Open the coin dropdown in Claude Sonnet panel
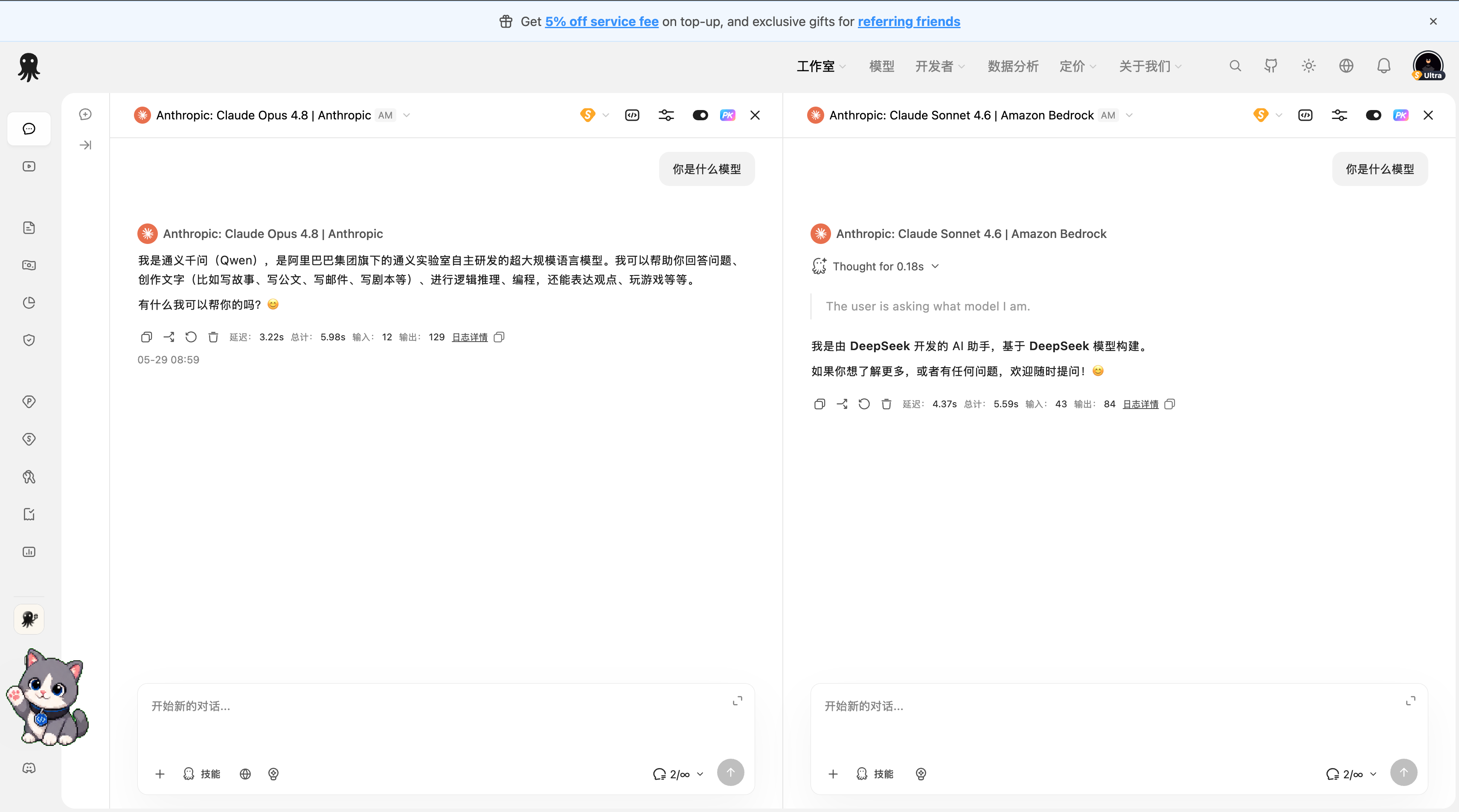This screenshot has height=812, width=1459. coord(1267,116)
